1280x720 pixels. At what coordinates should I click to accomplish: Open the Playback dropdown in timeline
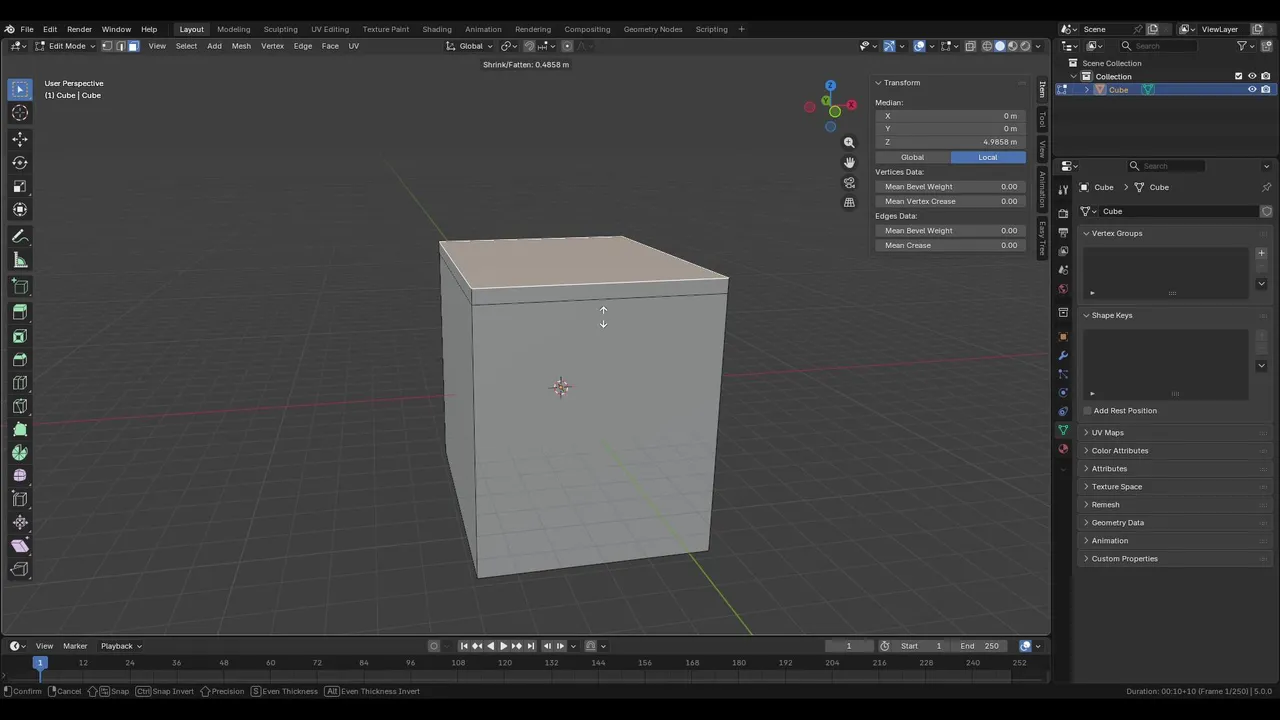coord(121,646)
